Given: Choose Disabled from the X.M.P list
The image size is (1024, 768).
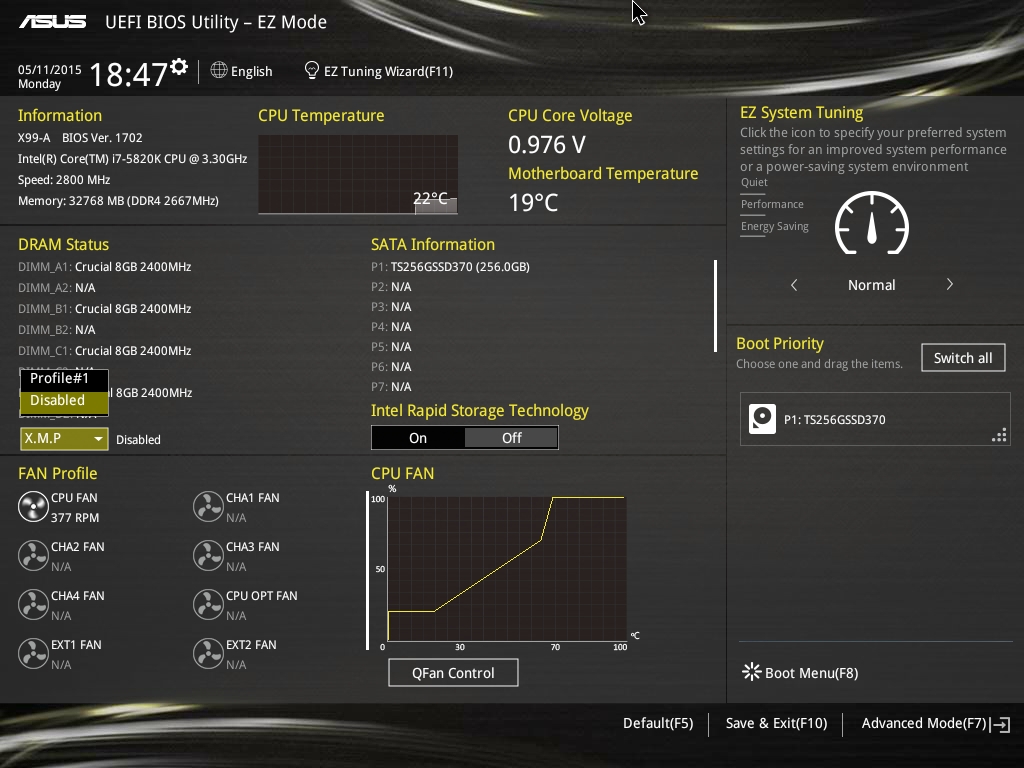Looking at the screenshot, I should click(64, 401).
